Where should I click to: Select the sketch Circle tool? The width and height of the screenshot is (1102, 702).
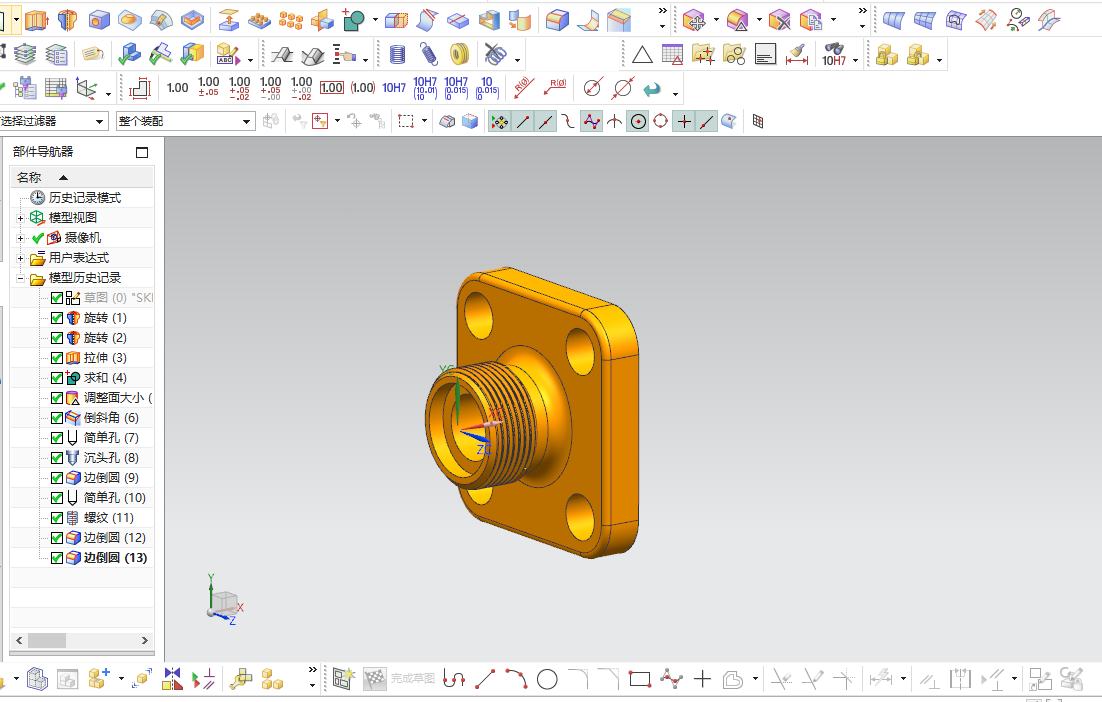click(547, 679)
